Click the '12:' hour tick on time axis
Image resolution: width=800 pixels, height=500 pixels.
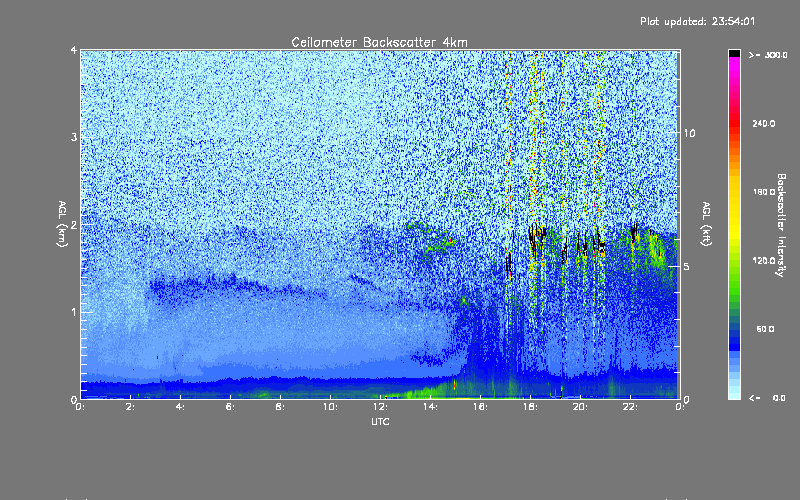pos(381,407)
